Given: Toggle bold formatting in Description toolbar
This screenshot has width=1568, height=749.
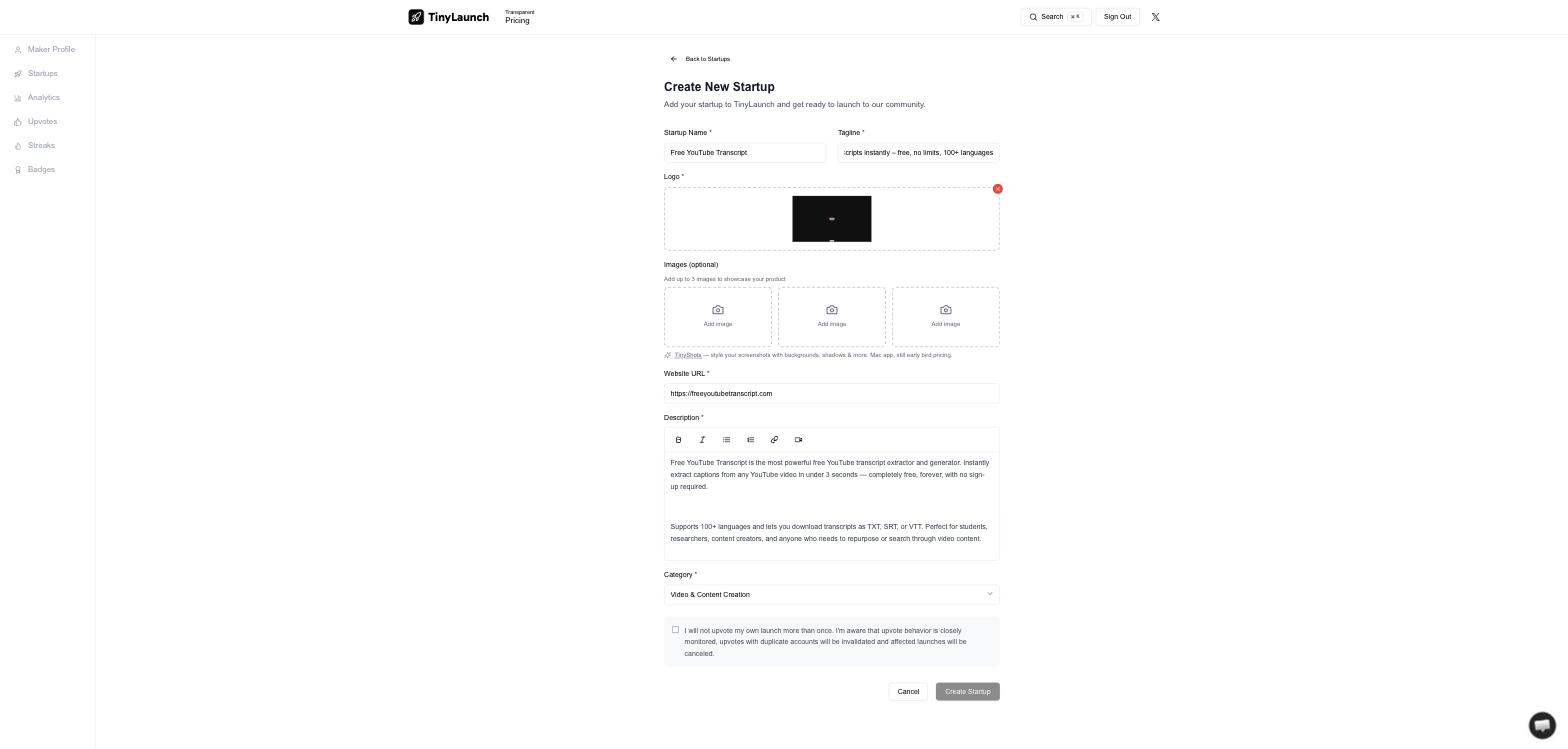Looking at the screenshot, I should (678, 440).
